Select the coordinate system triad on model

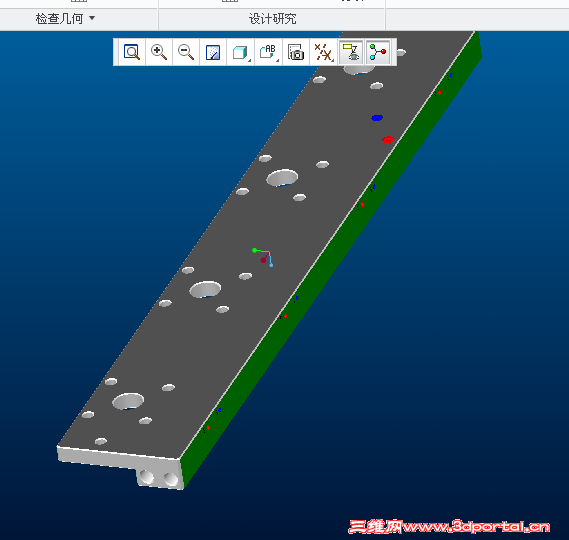pyautogui.click(x=263, y=257)
